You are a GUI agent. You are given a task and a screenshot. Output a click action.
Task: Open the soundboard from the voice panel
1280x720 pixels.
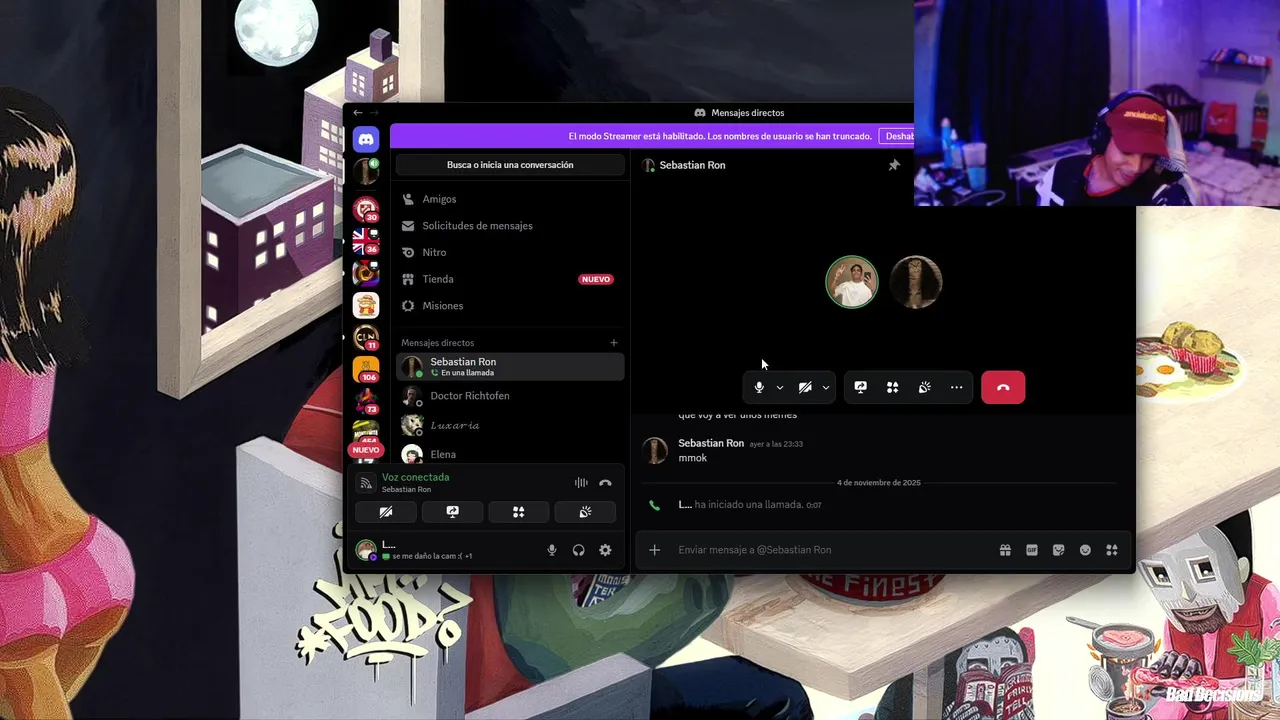coord(585,512)
